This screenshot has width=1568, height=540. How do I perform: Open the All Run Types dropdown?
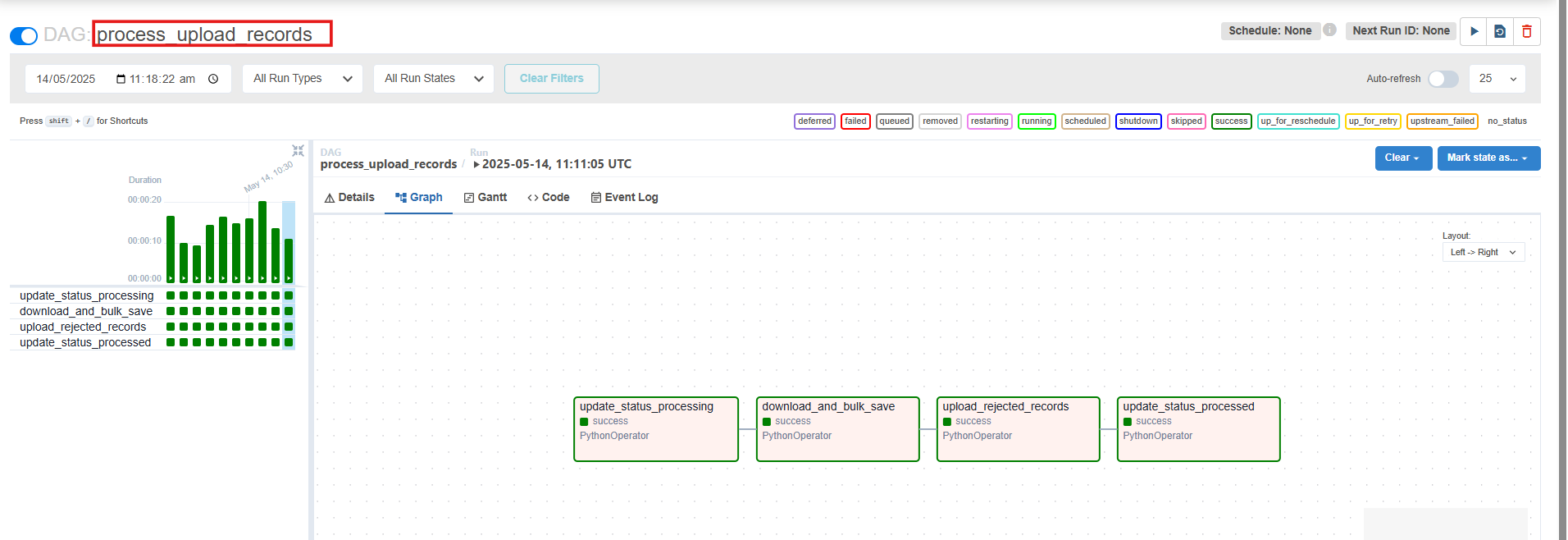point(302,79)
